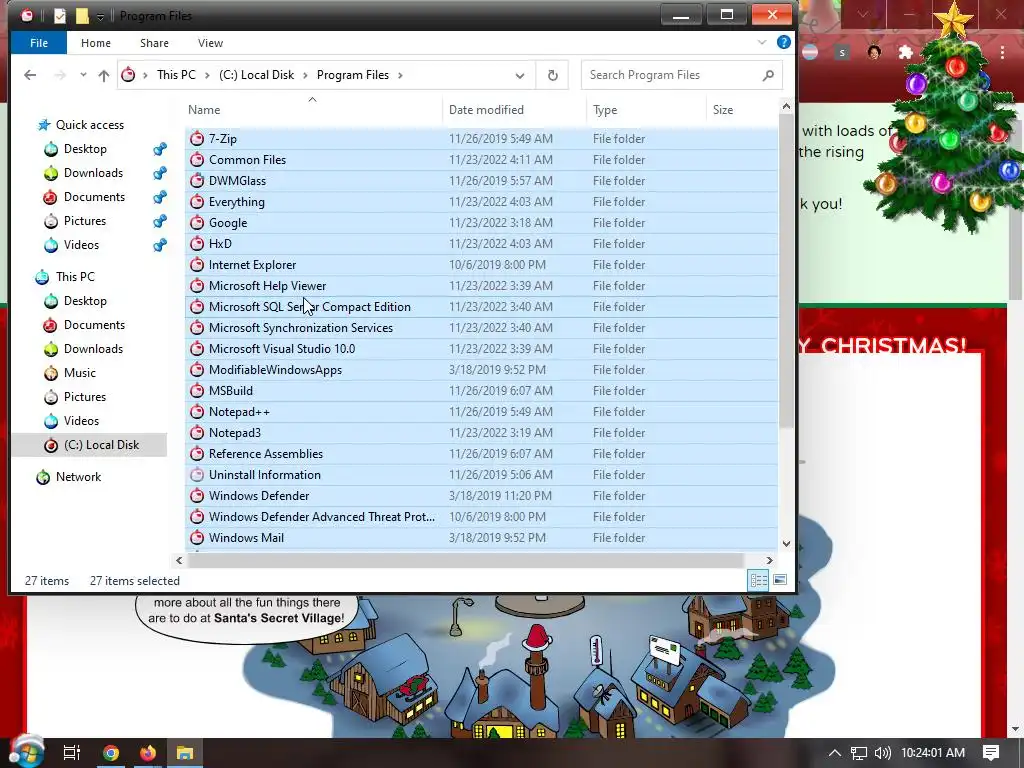Click in the Search Program Files box
This screenshot has height=768, width=1024.
coord(682,75)
